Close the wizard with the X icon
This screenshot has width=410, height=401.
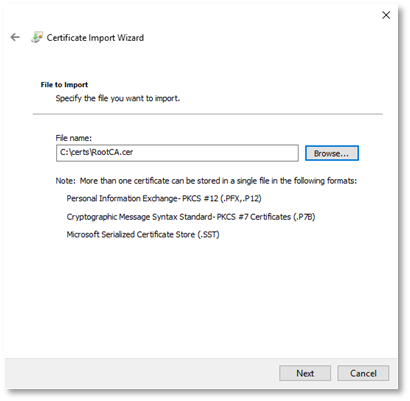(x=386, y=15)
